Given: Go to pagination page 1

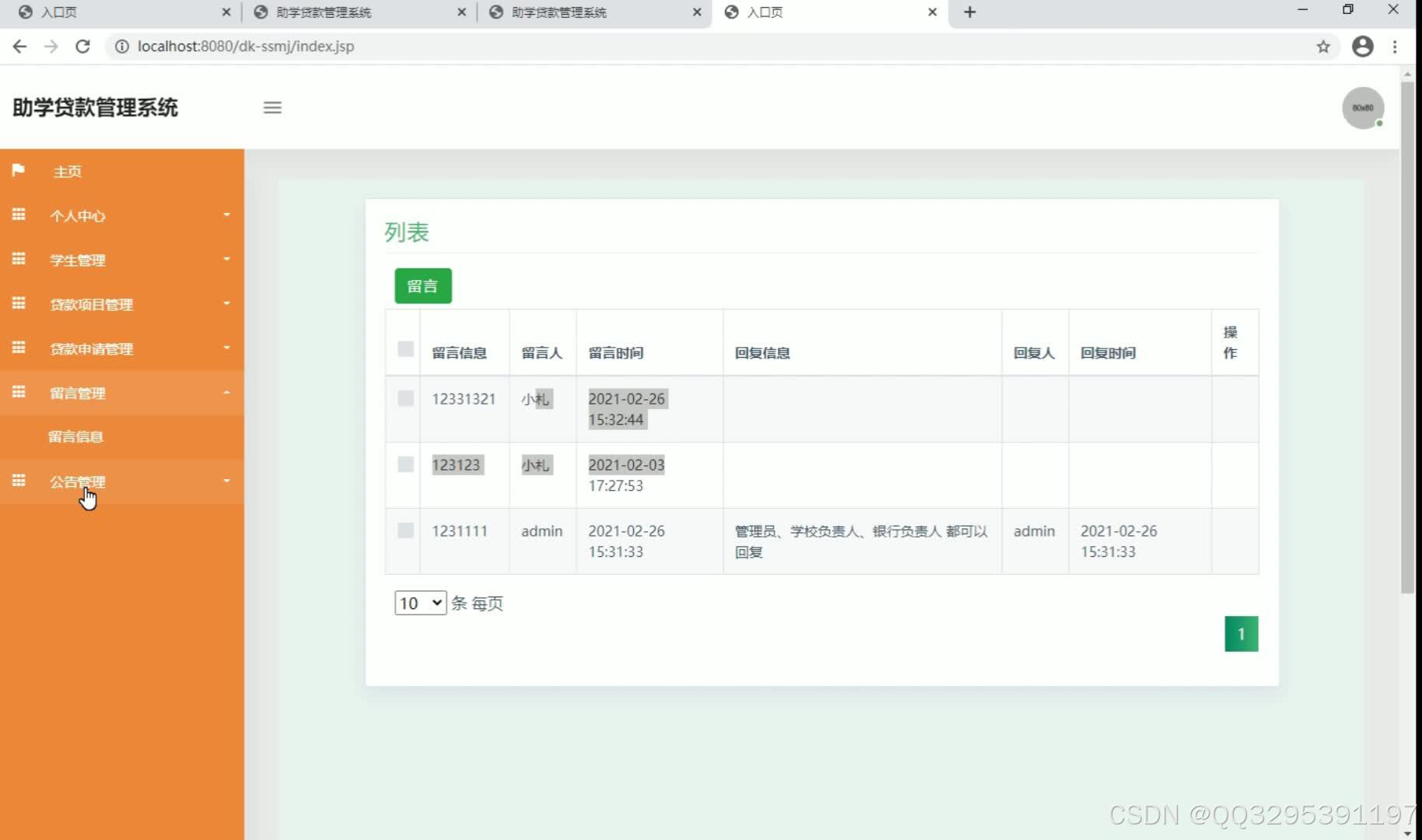Looking at the screenshot, I should 1242,634.
